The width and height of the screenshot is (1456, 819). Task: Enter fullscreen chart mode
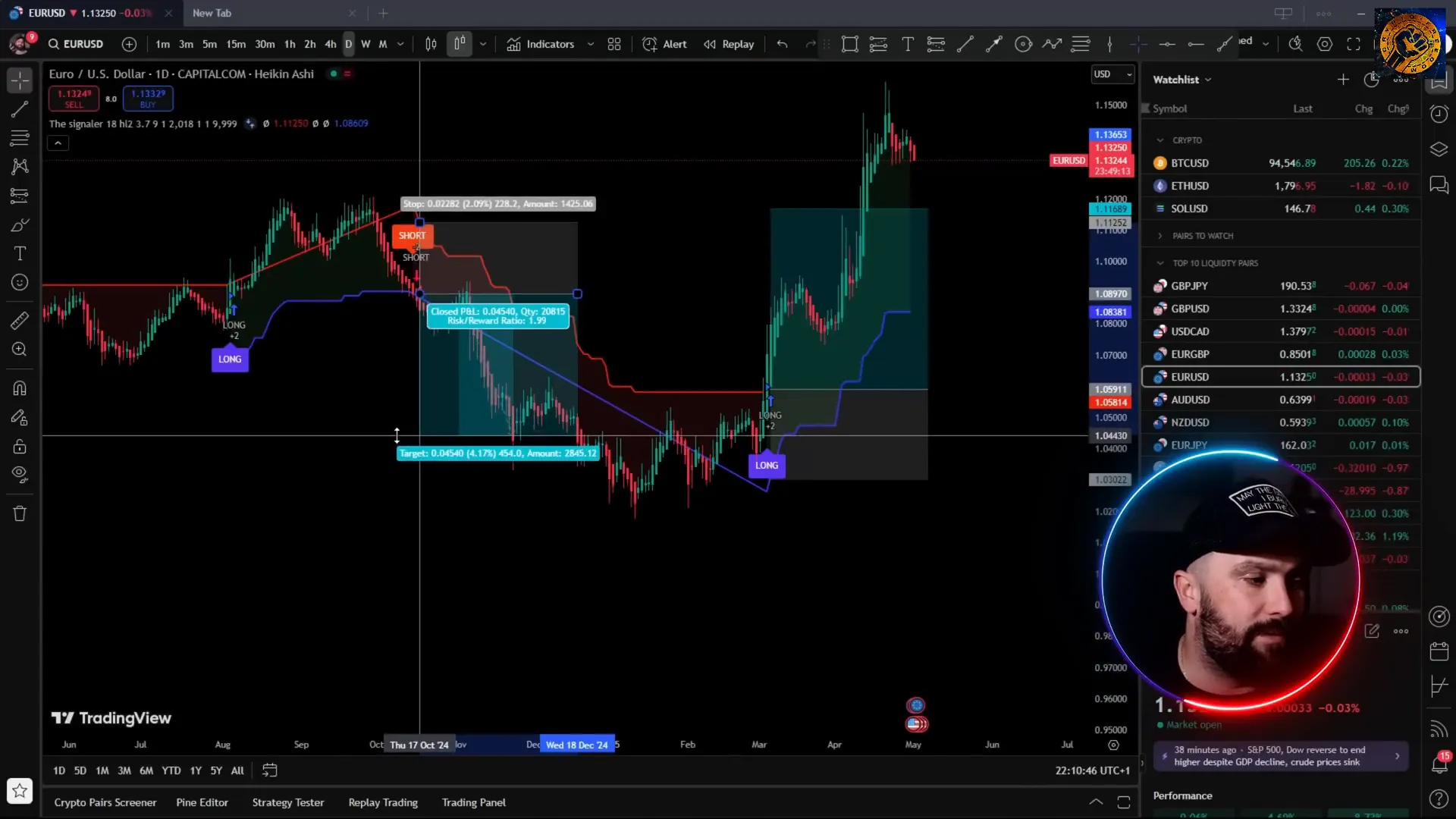click(x=1354, y=44)
